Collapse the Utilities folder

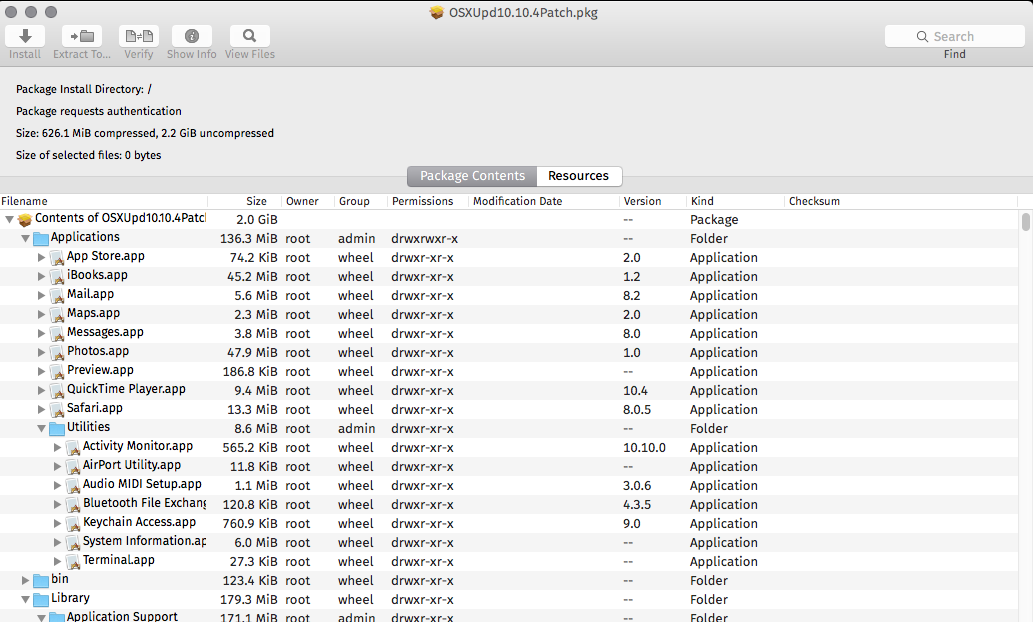coord(42,429)
